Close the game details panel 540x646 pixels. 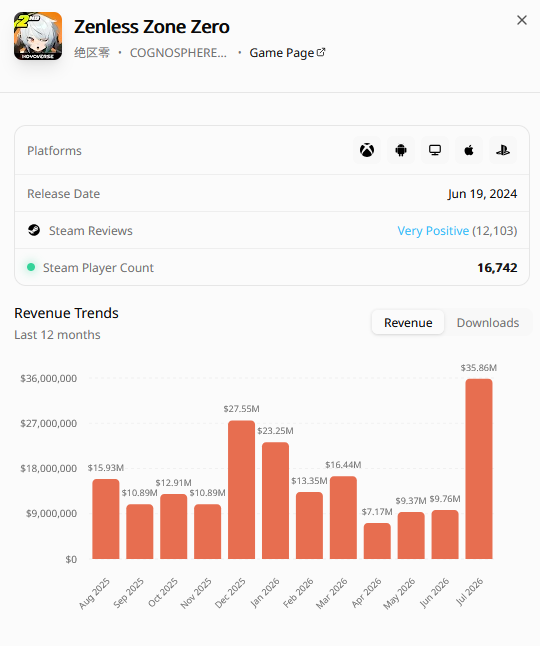pos(521,20)
